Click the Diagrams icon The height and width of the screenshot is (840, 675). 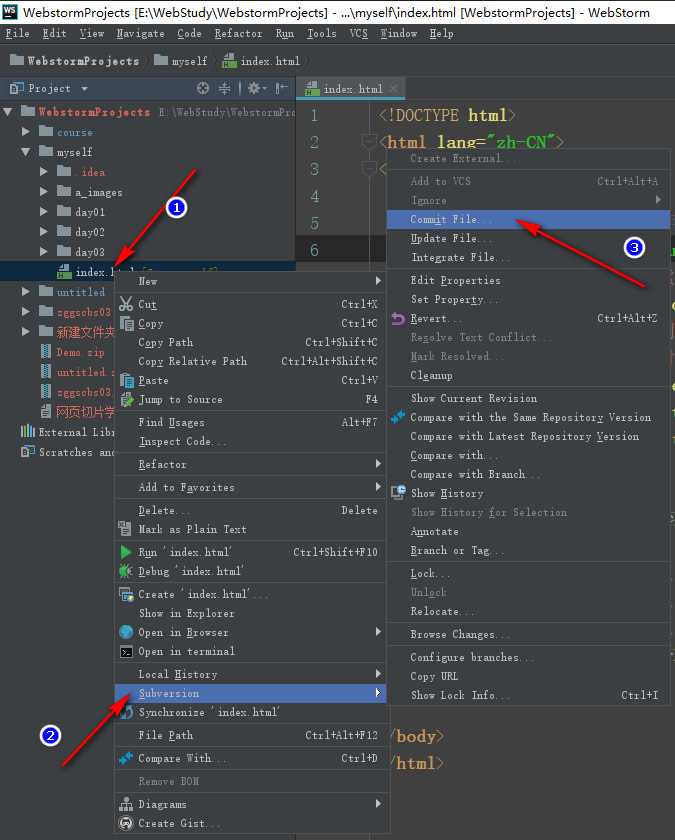pos(126,804)
